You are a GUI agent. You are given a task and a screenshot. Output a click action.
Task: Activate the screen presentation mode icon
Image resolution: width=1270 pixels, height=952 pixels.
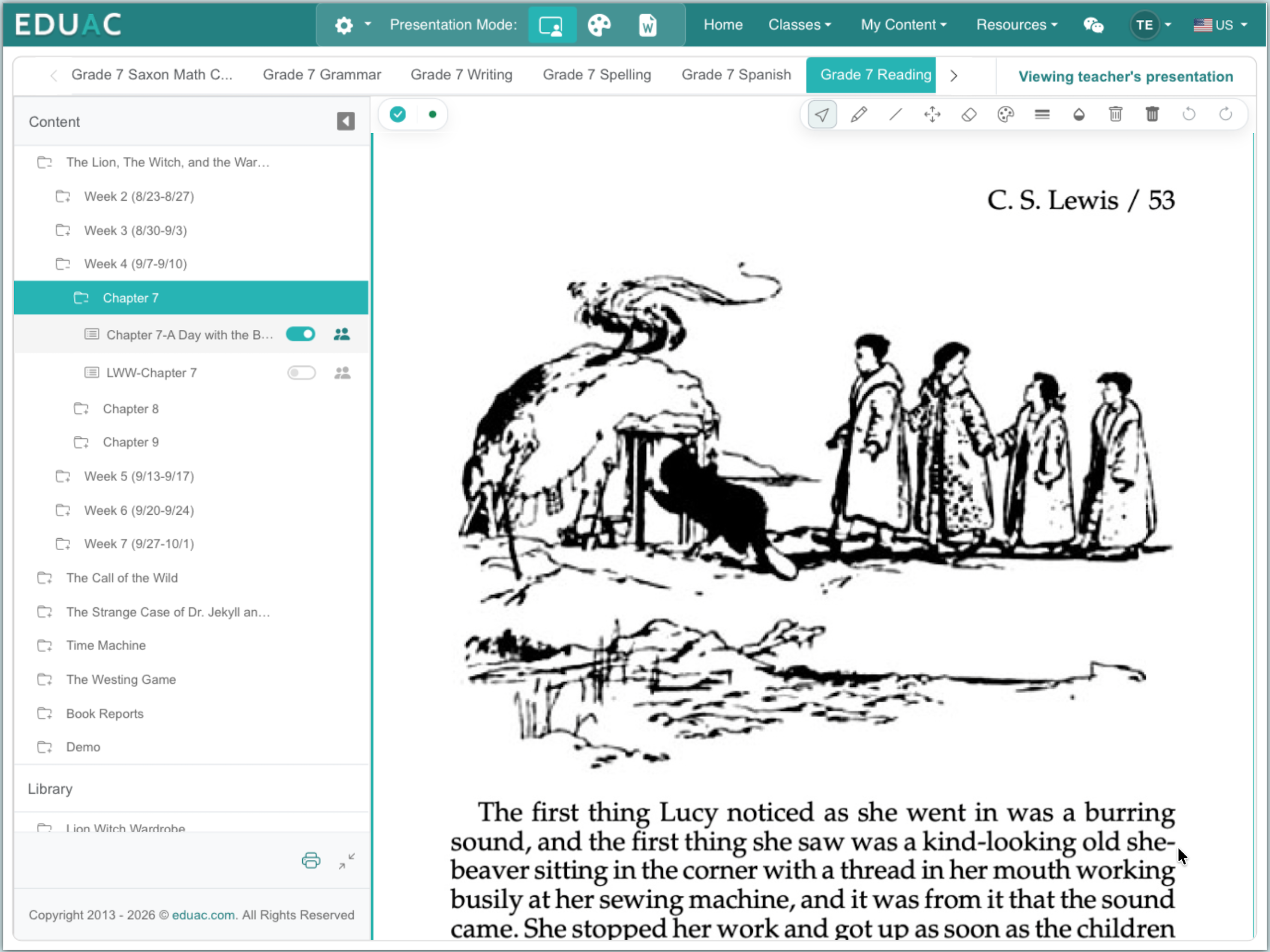(552, 25)
